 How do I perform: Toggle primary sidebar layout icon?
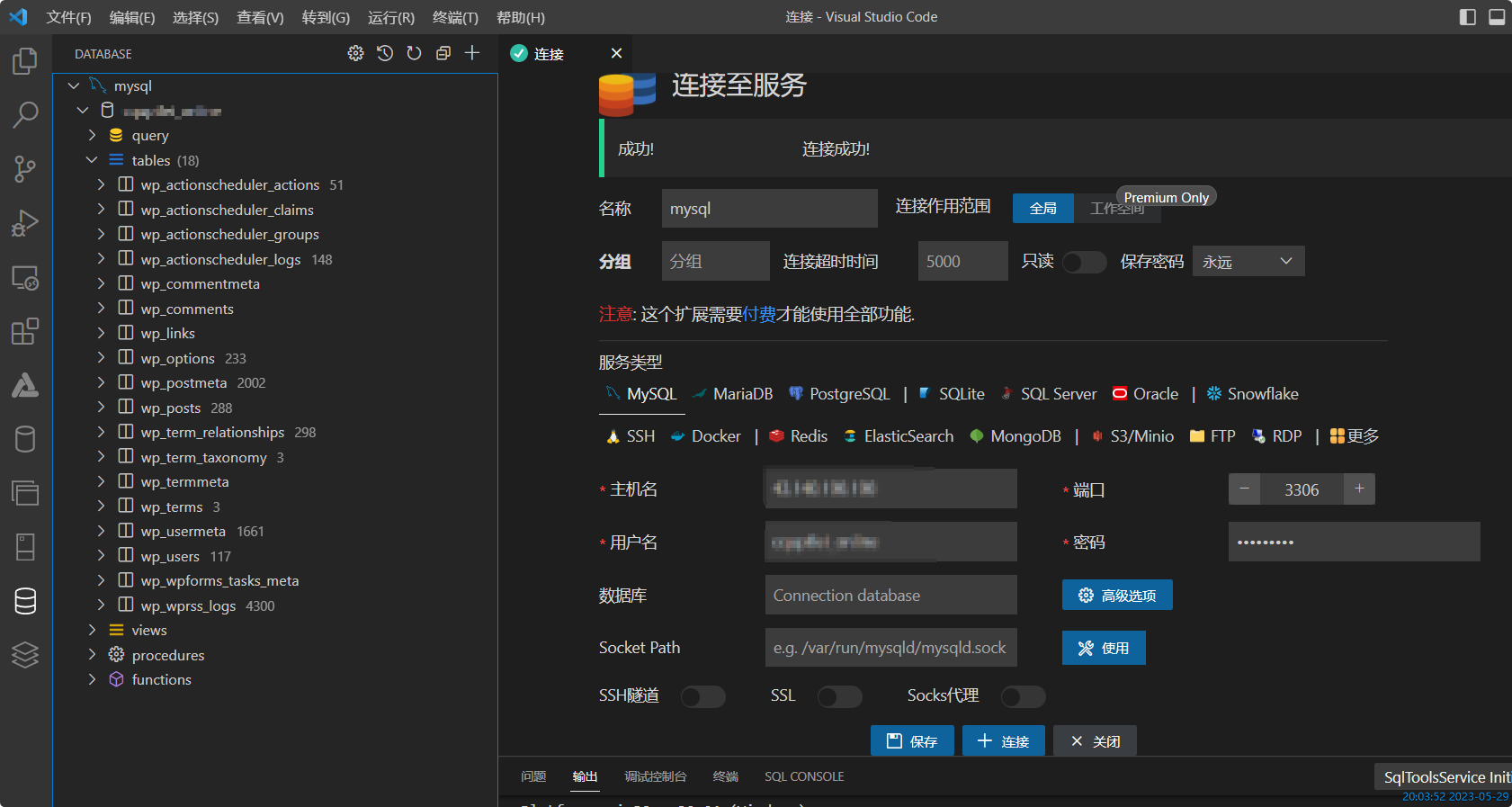[x=1468, y=17]
